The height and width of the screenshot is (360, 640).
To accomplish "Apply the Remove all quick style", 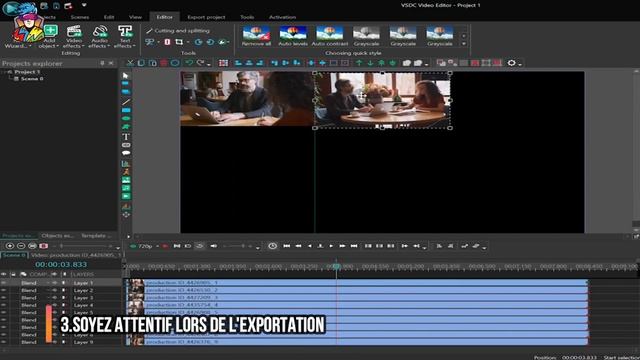I will (x=256, y=36).
